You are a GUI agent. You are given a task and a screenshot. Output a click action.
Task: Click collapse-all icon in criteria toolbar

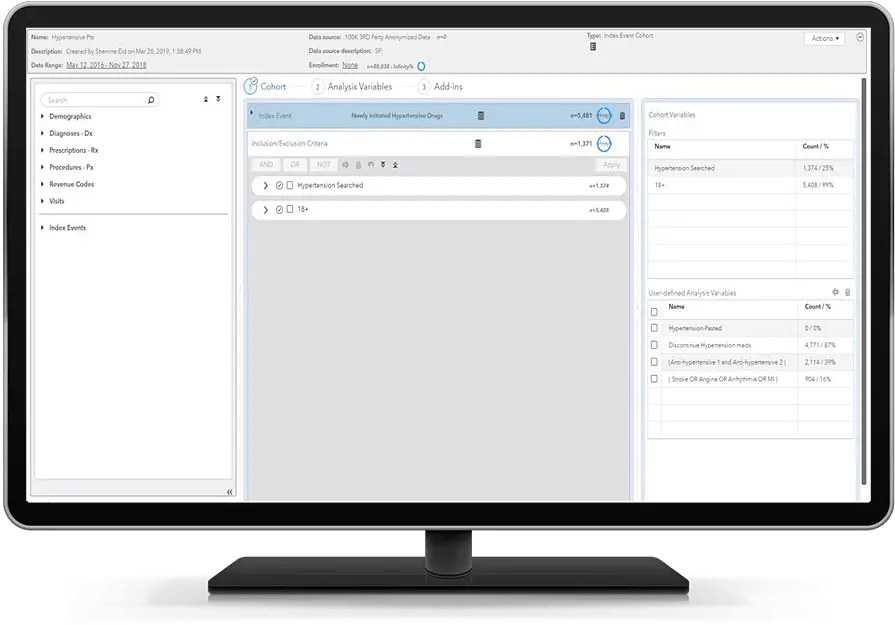395,165
